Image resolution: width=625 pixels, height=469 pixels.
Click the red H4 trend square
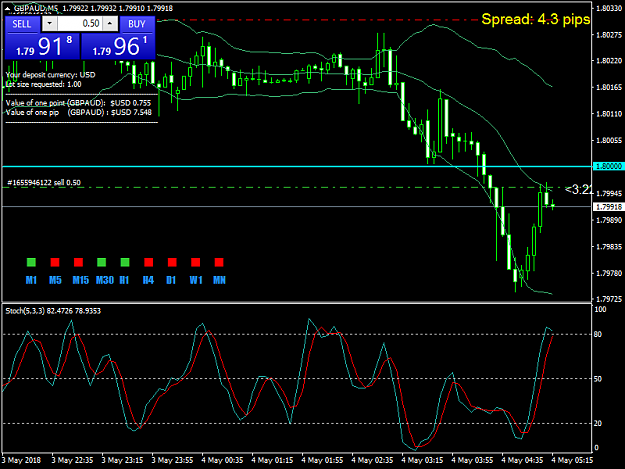(149, 262)
